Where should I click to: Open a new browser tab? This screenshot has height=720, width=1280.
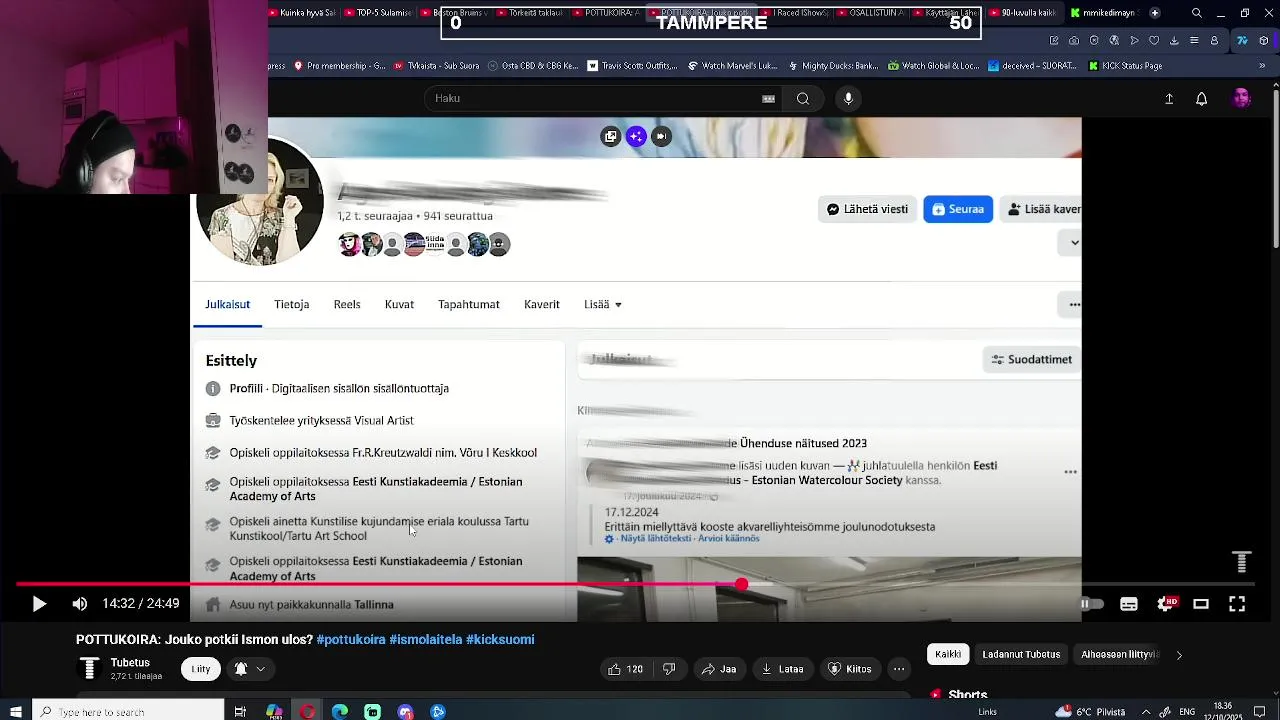(x=1155, y=13)
